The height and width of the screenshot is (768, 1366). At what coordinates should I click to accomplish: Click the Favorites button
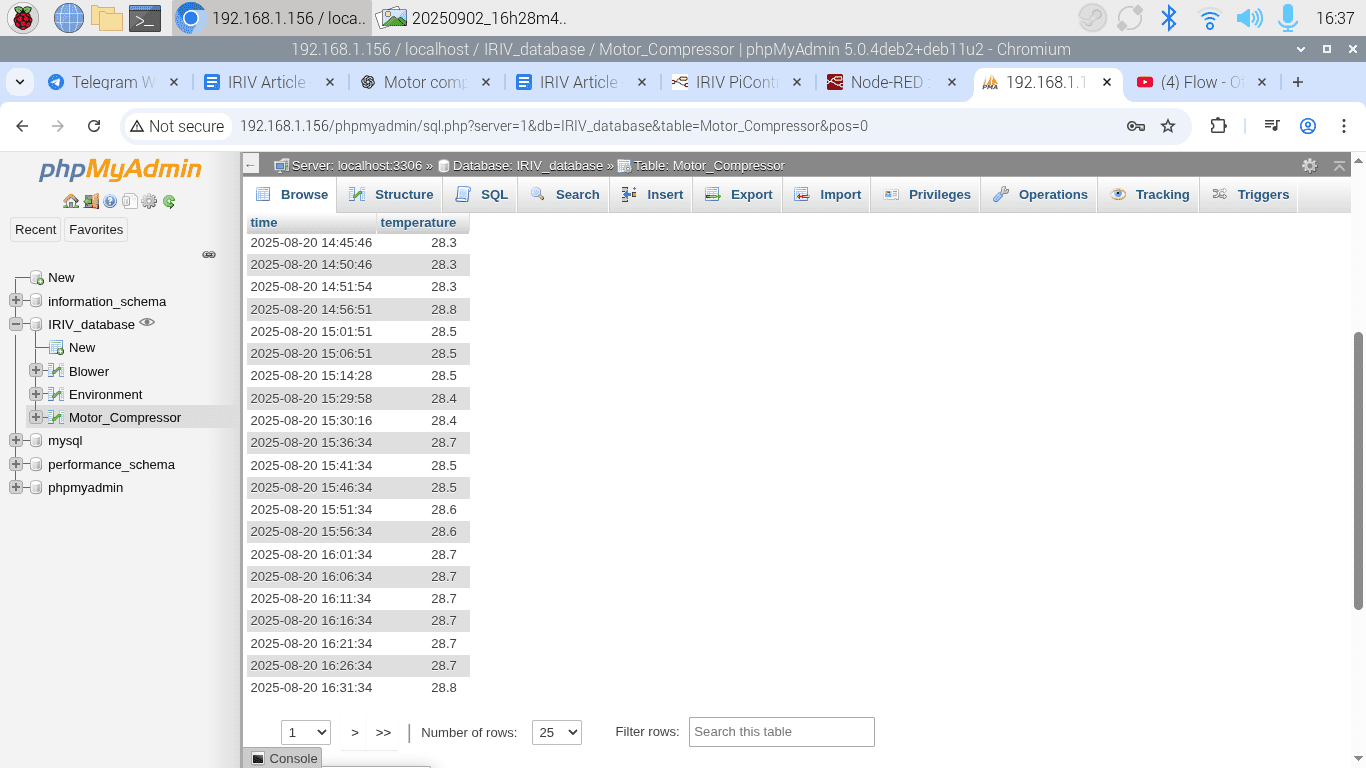point(96,230)
